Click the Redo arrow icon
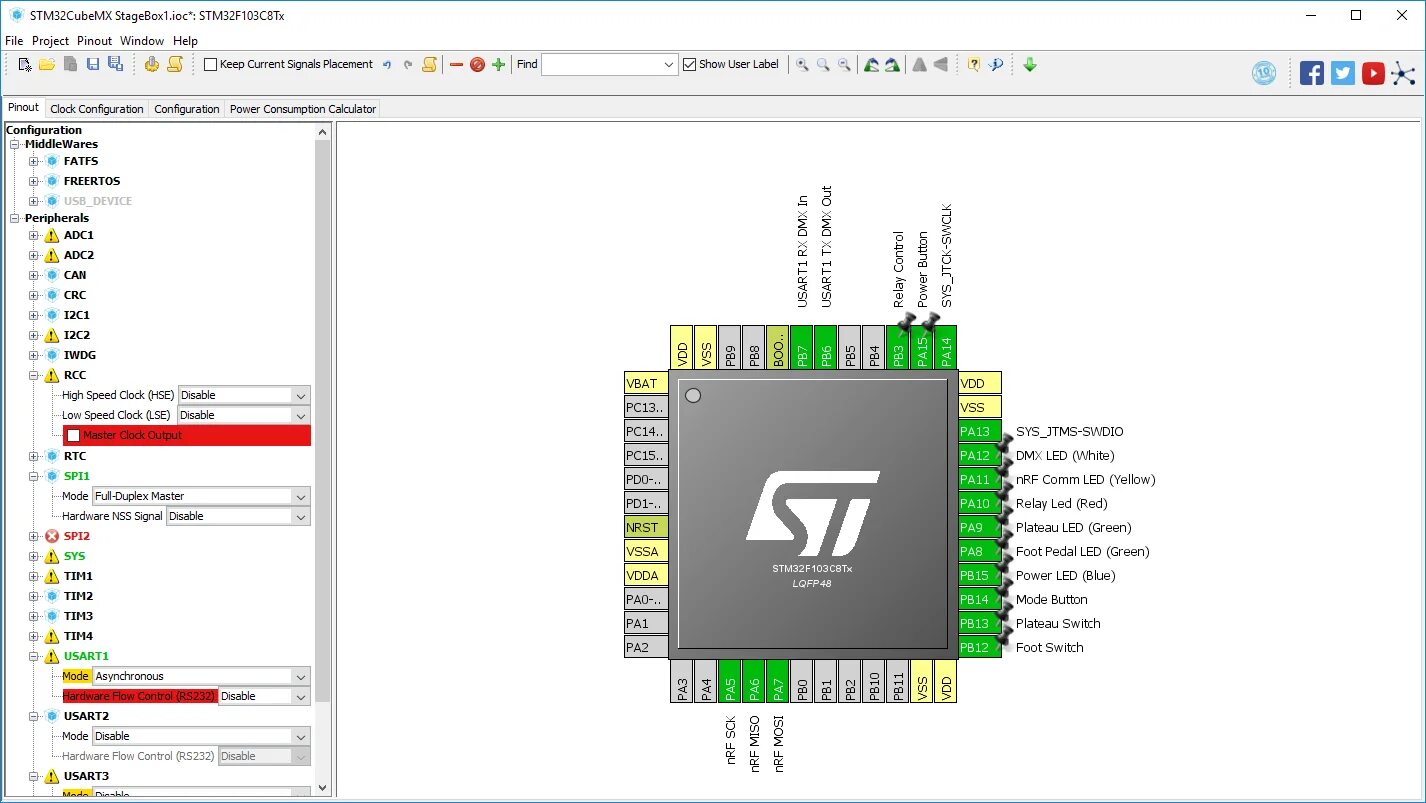The width and height of the screenshot is (1426, 803). 408,64
